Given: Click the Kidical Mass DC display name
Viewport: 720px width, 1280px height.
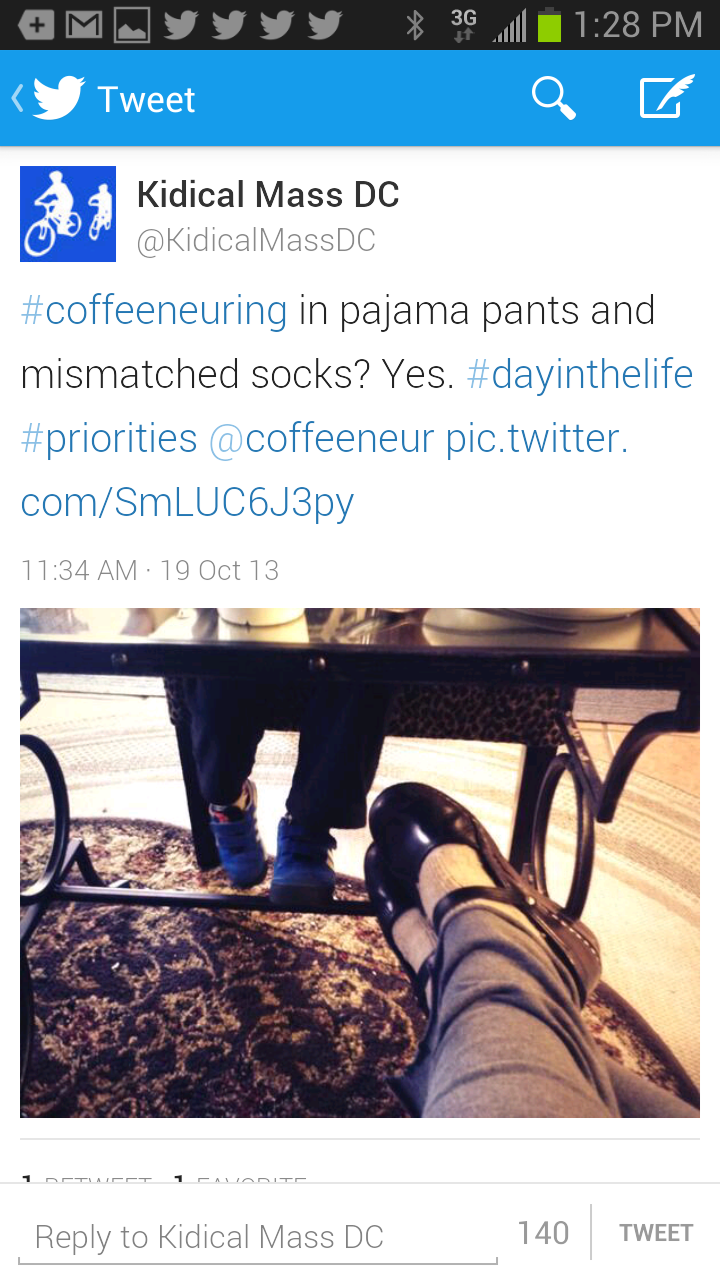Looking at the screenshot, I should point(268,194).
